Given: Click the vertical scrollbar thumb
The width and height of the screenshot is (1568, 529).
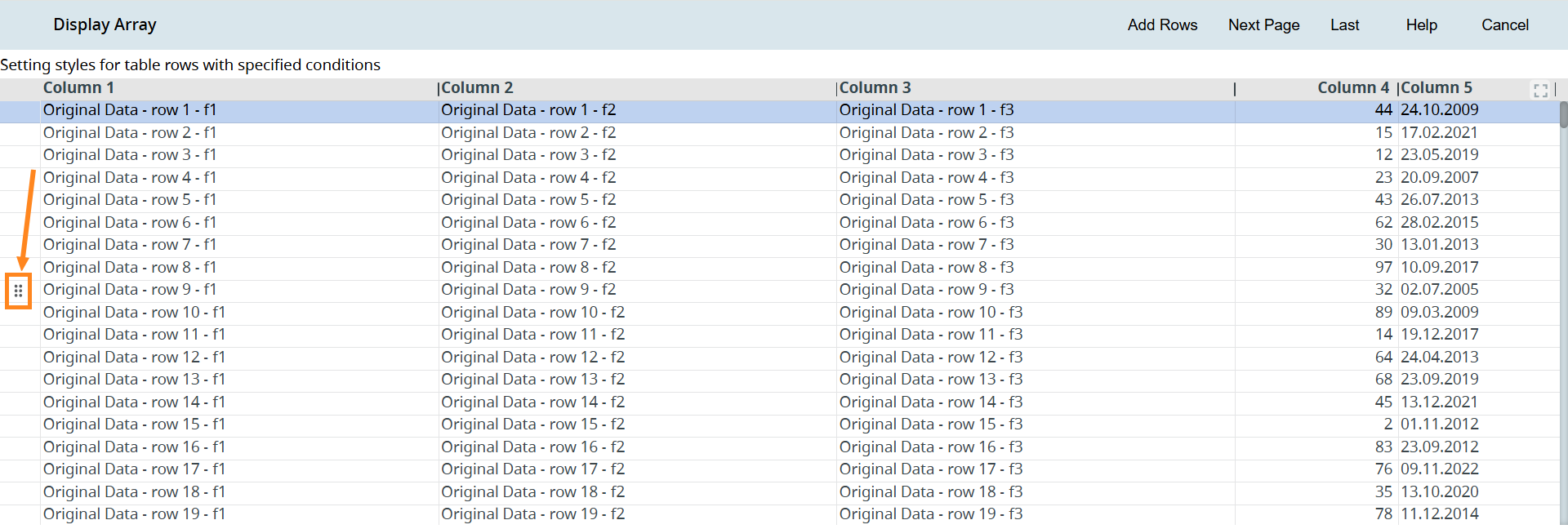Looking at the screenshot, I should [x=1563, y=115].
